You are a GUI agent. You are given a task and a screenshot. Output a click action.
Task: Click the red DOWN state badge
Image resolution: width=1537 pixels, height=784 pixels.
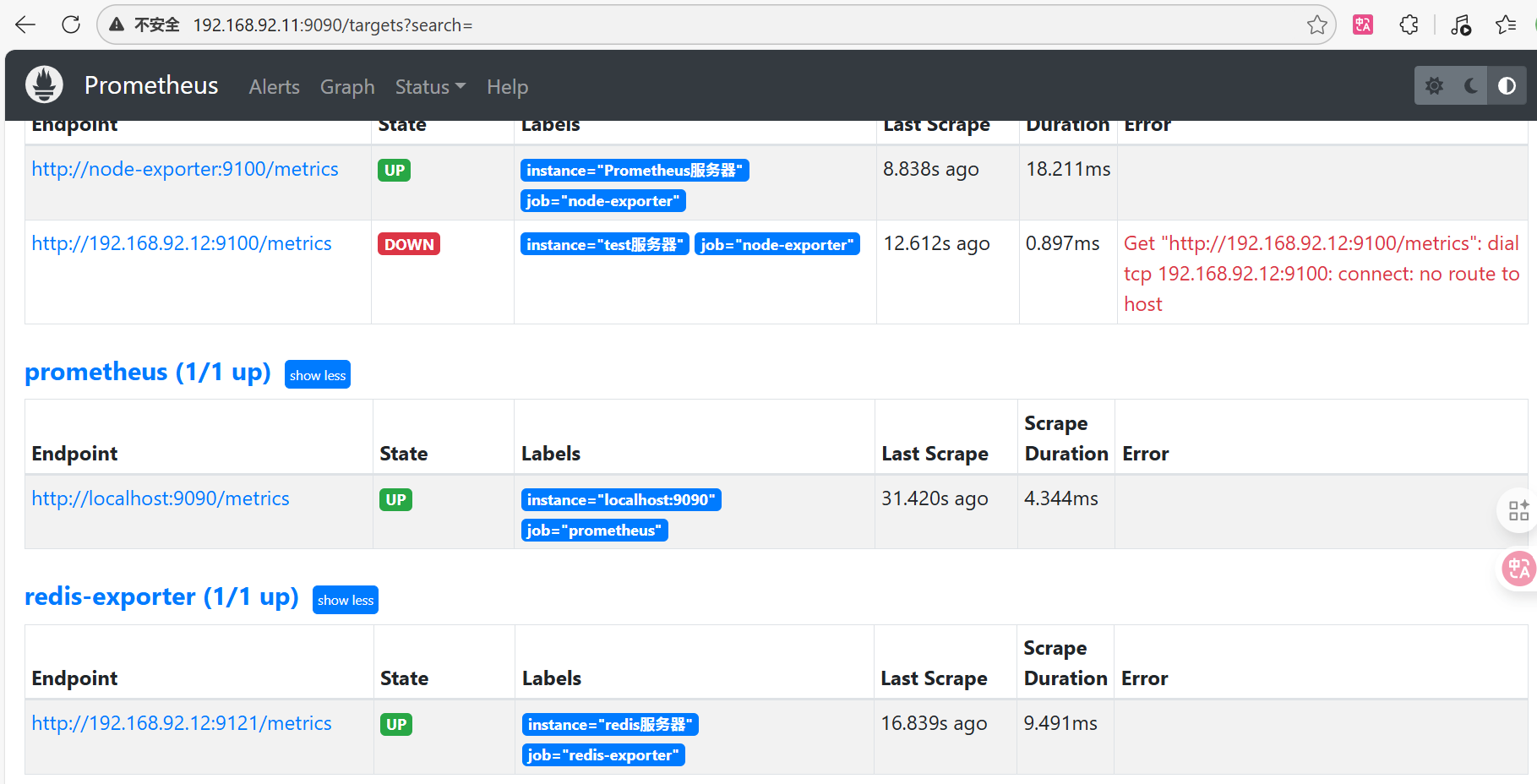point(409,244)
